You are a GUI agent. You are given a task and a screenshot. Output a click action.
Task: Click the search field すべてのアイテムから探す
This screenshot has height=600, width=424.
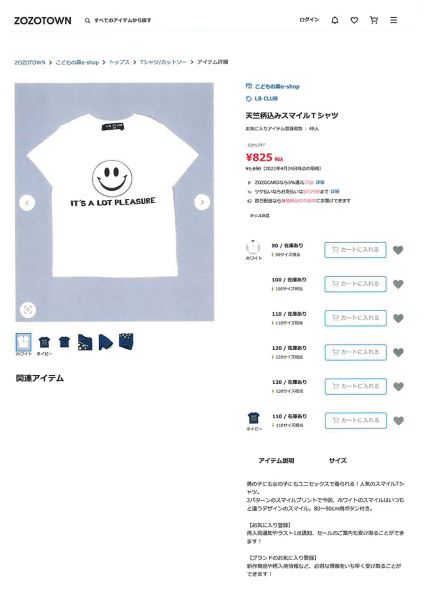pos(122,21)
